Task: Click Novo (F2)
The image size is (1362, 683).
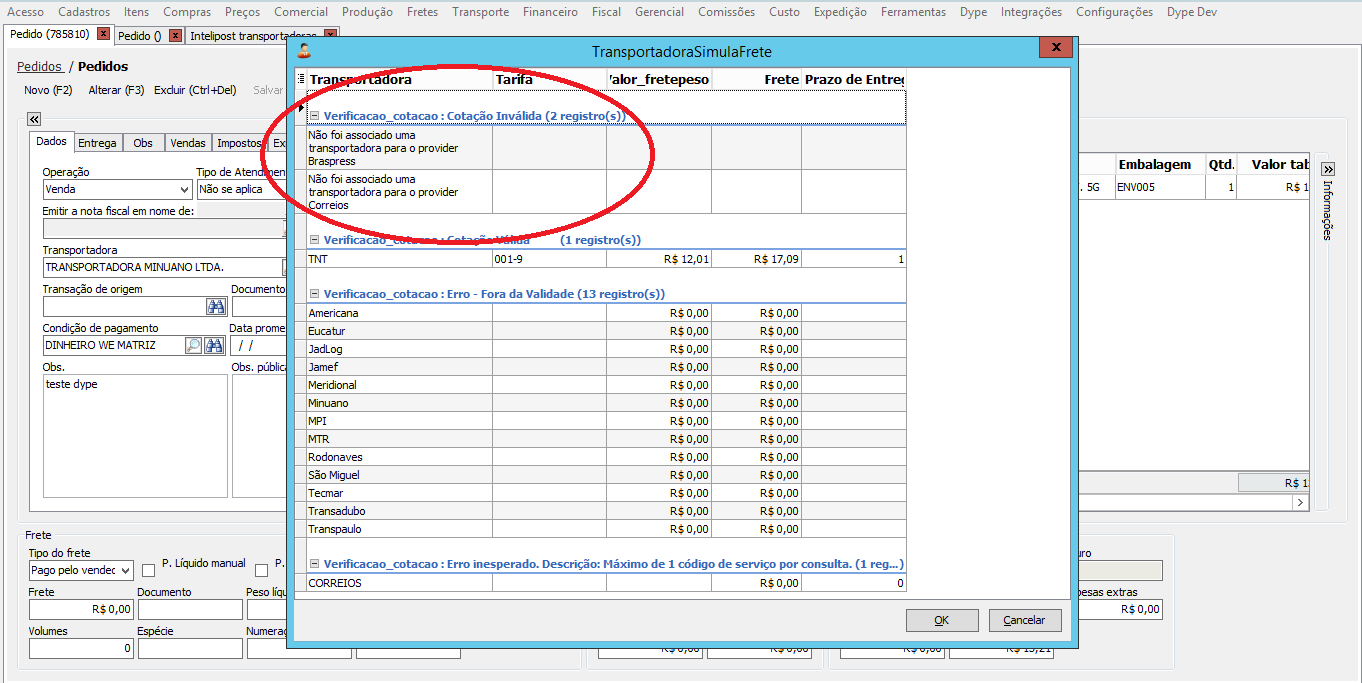Action: [48, 90]
